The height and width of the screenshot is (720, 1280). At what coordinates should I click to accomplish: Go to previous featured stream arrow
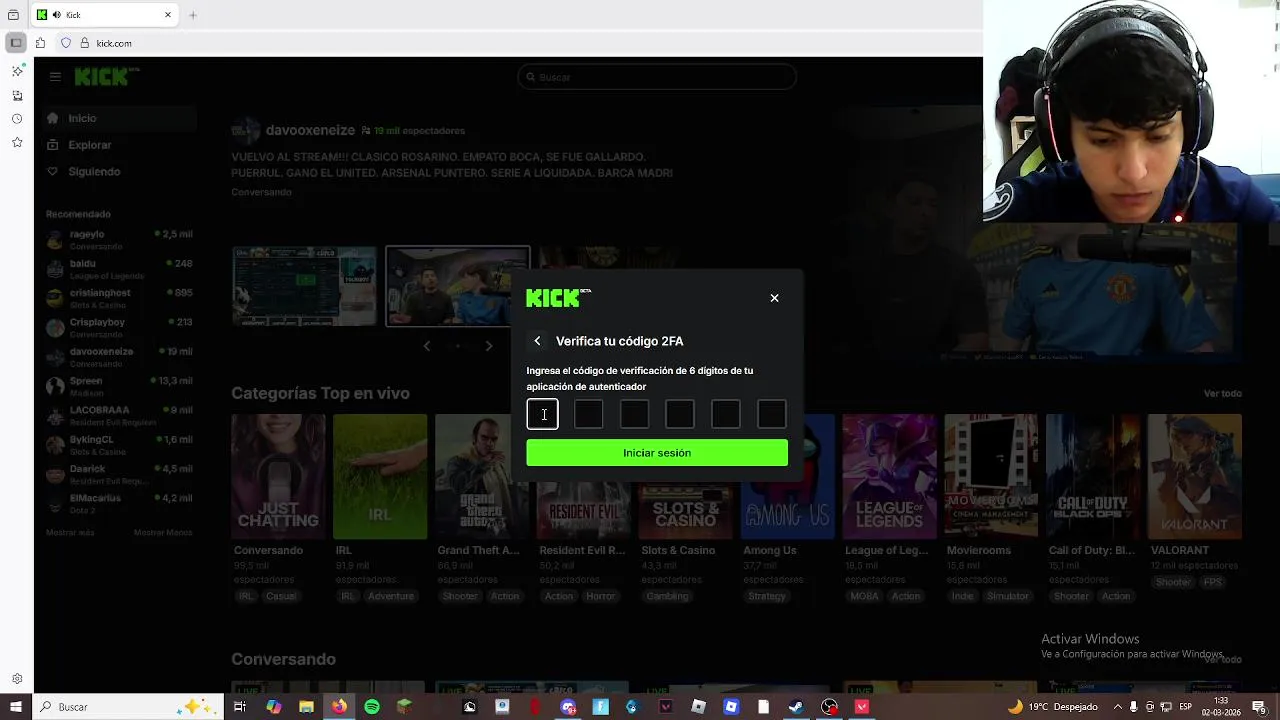(427, 346)
